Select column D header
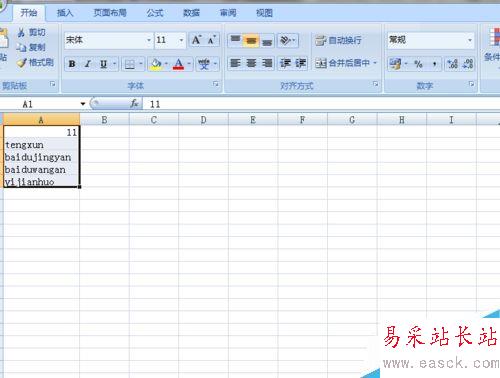This screenshot has width=500, height=378. click(203, 120)
